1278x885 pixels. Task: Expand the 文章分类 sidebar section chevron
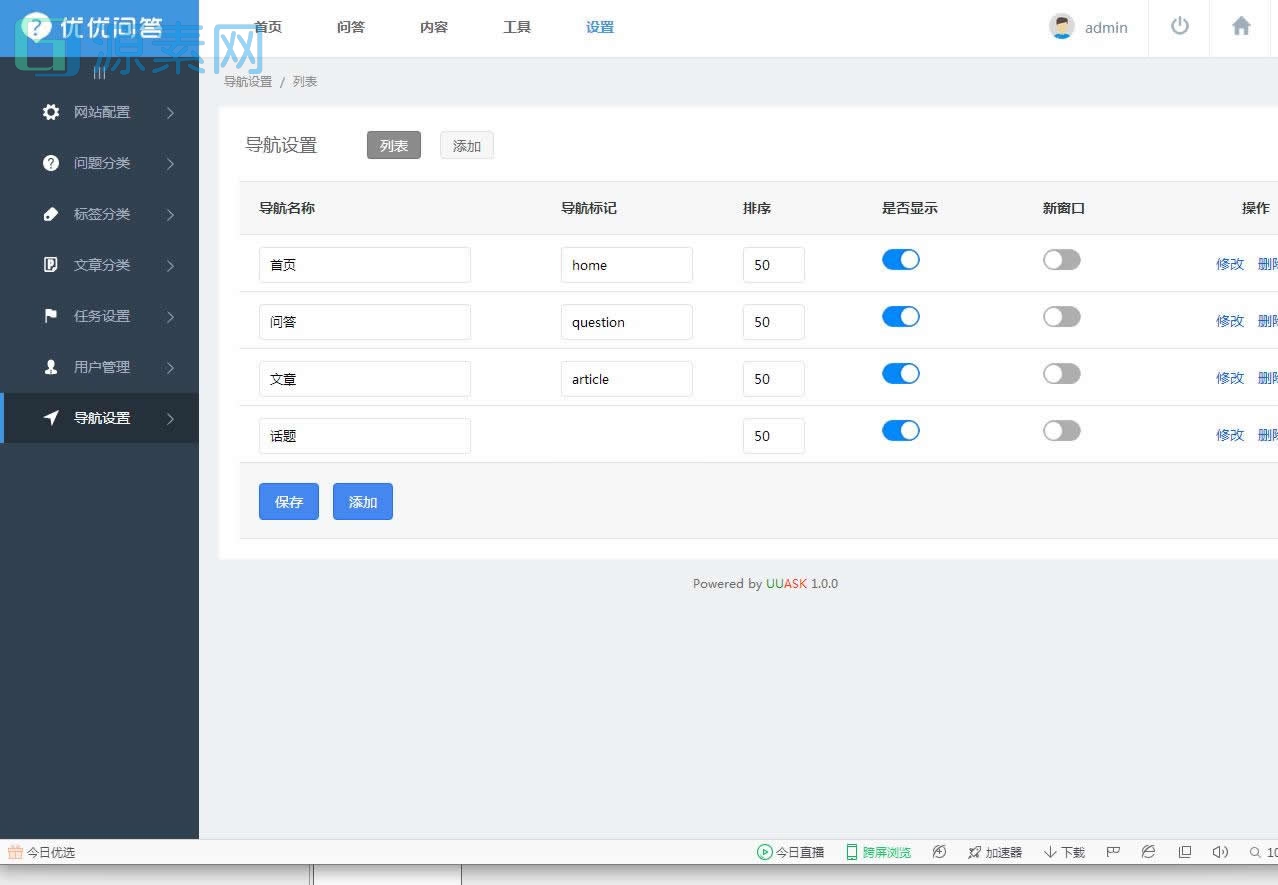coord(170,265)
